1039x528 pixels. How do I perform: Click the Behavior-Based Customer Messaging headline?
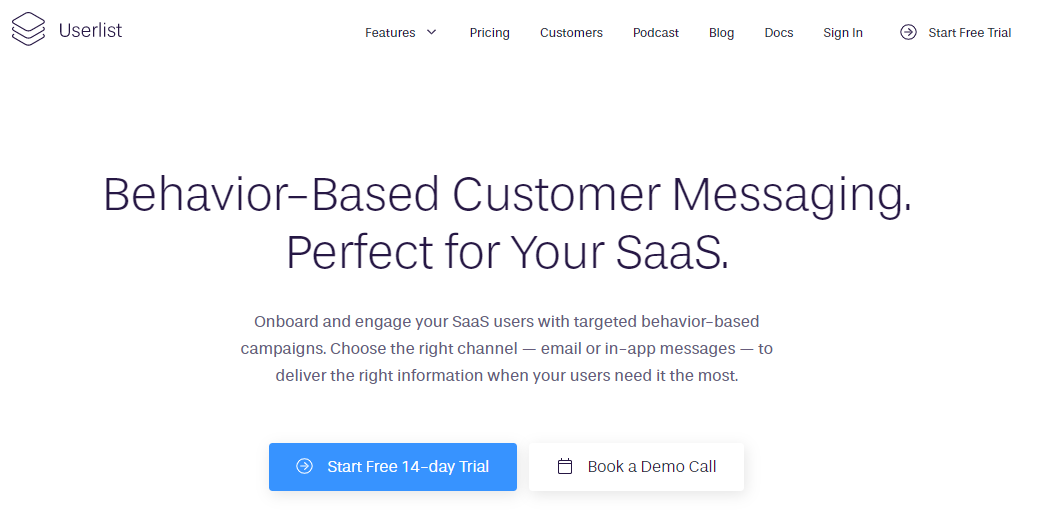[x=508, y=195]
